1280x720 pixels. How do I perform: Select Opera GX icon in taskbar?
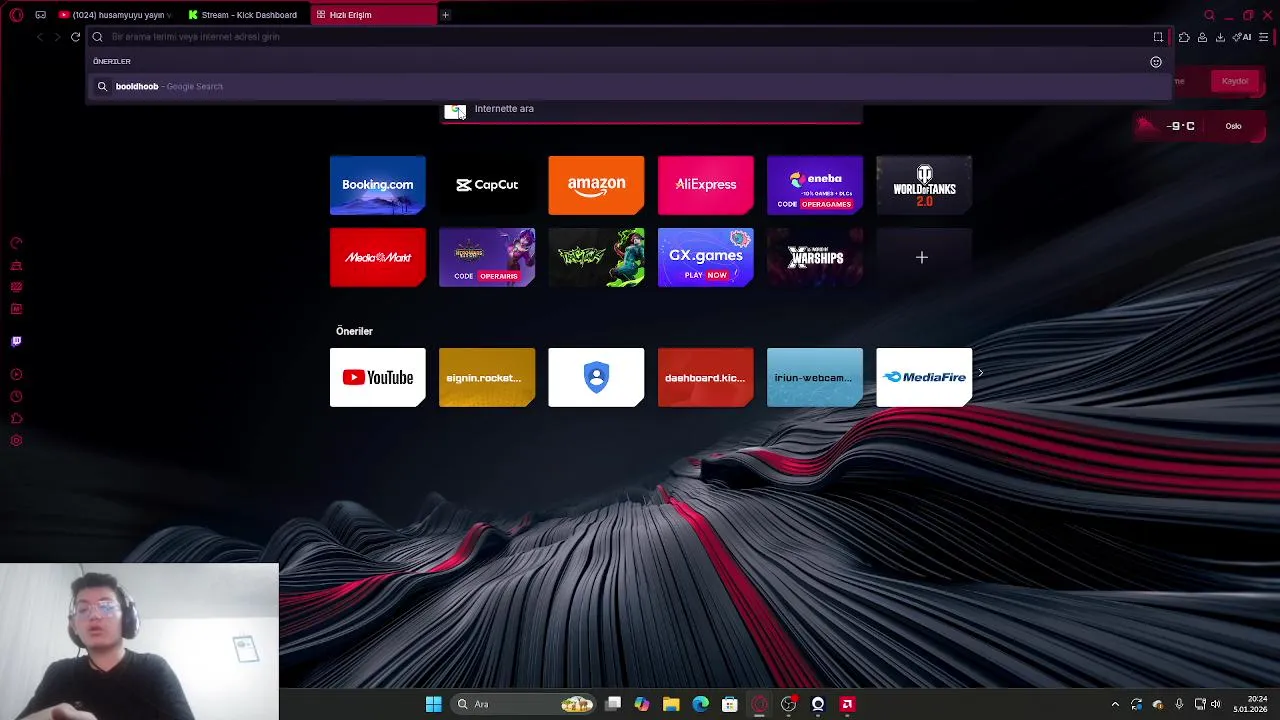(759, 704)
